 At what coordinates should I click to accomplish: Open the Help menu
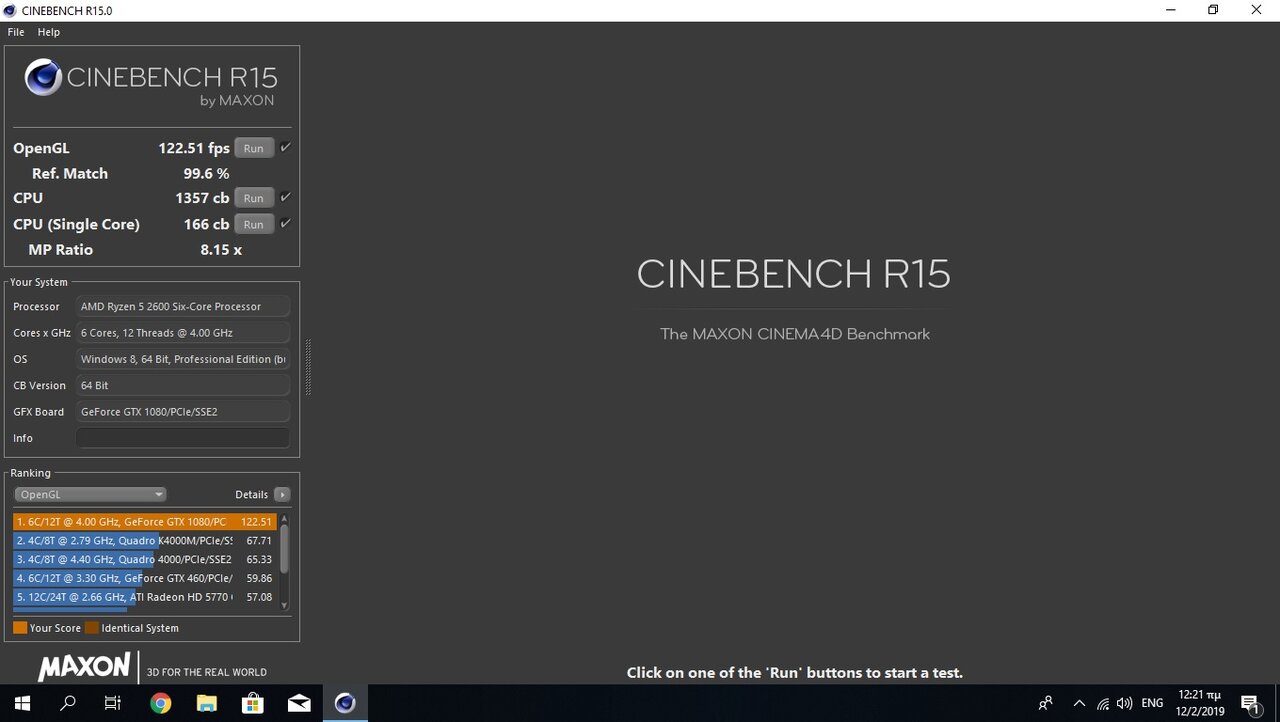pos(49,32)
